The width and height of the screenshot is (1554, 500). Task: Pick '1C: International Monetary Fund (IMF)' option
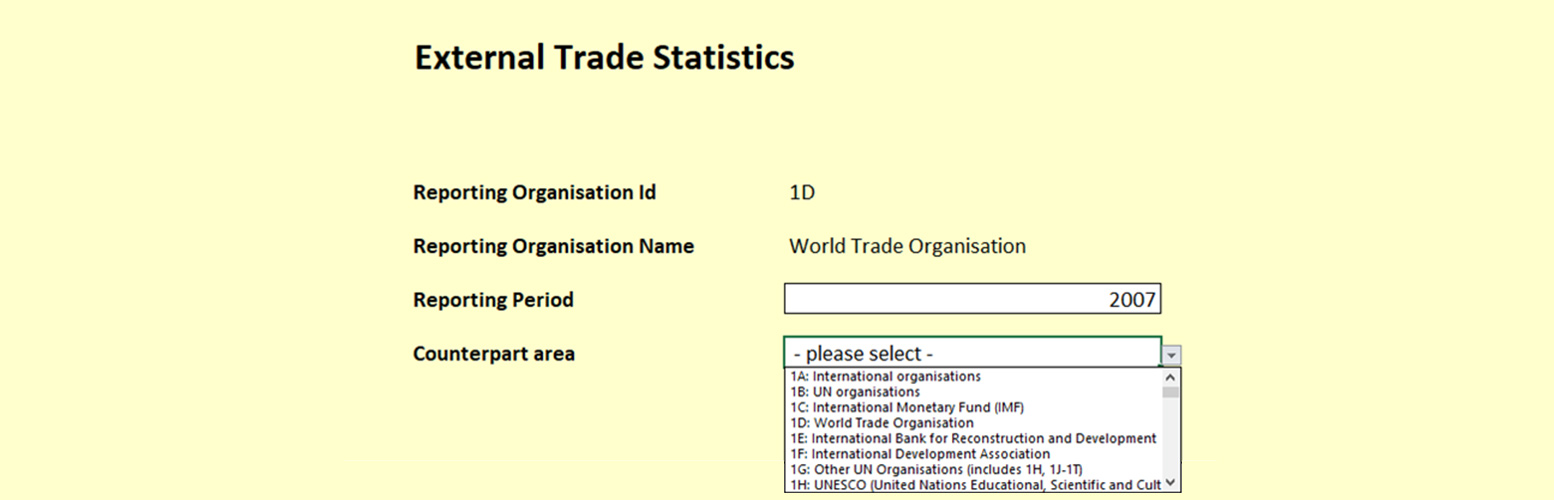click(x=907, y=408)
